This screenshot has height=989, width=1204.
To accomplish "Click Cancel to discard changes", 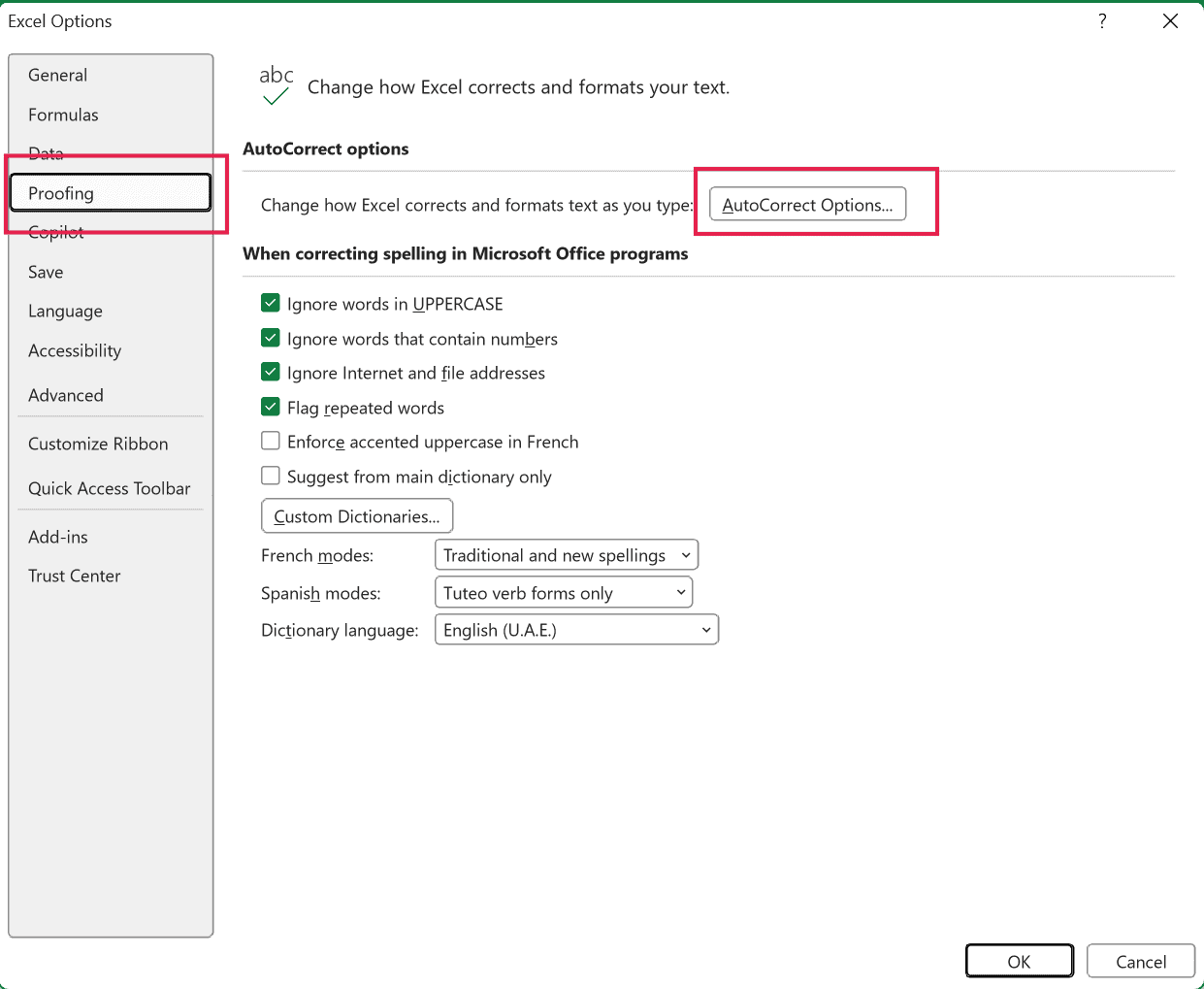I will pos(1141,961).
